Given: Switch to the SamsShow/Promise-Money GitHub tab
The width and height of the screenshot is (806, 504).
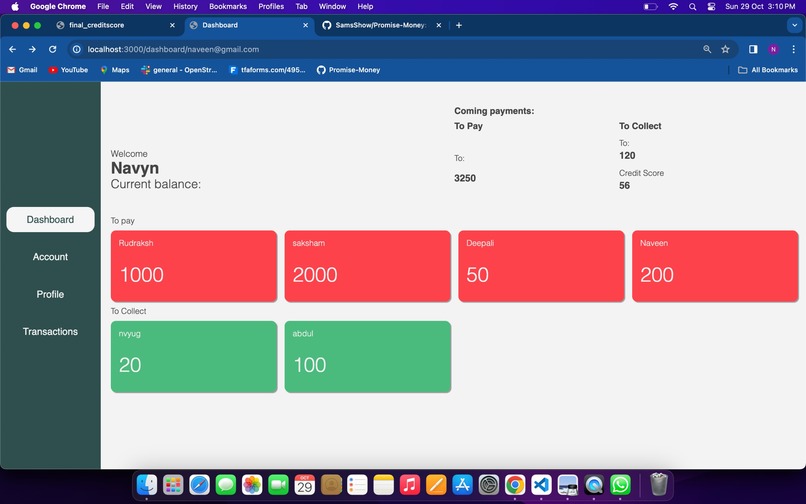Looking at the screenshot, I should 380,25.
